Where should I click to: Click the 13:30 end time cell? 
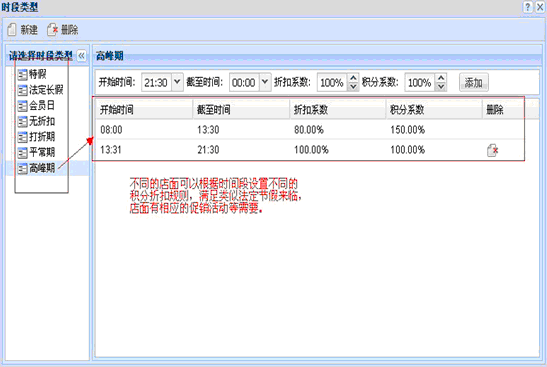pos(241,130)
